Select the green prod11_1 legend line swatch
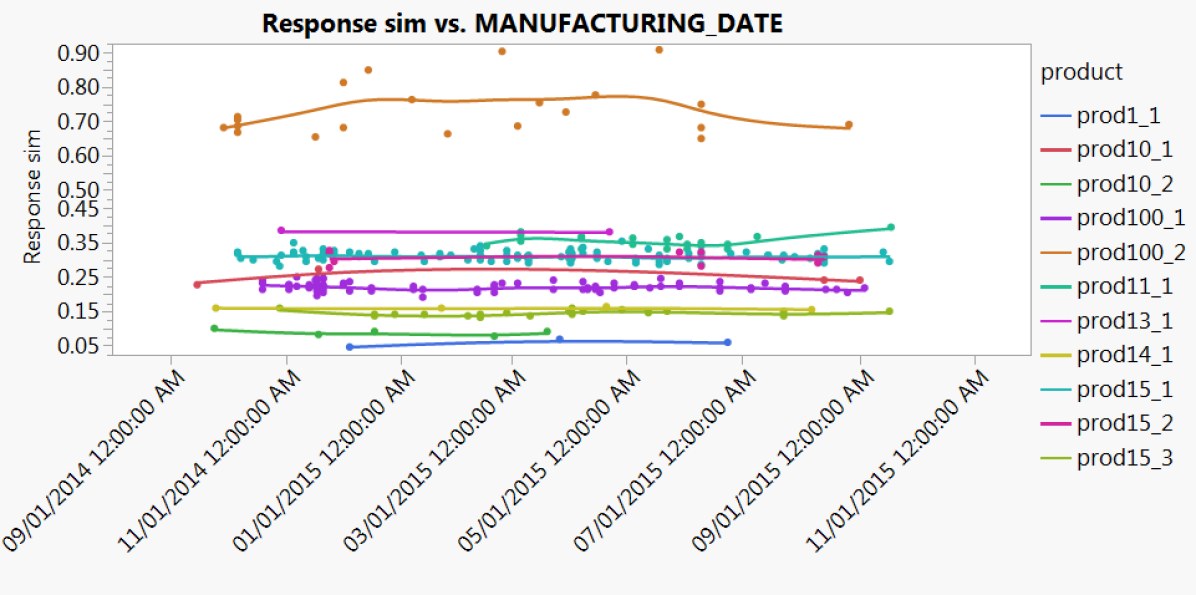 [x=1055, y=288]
